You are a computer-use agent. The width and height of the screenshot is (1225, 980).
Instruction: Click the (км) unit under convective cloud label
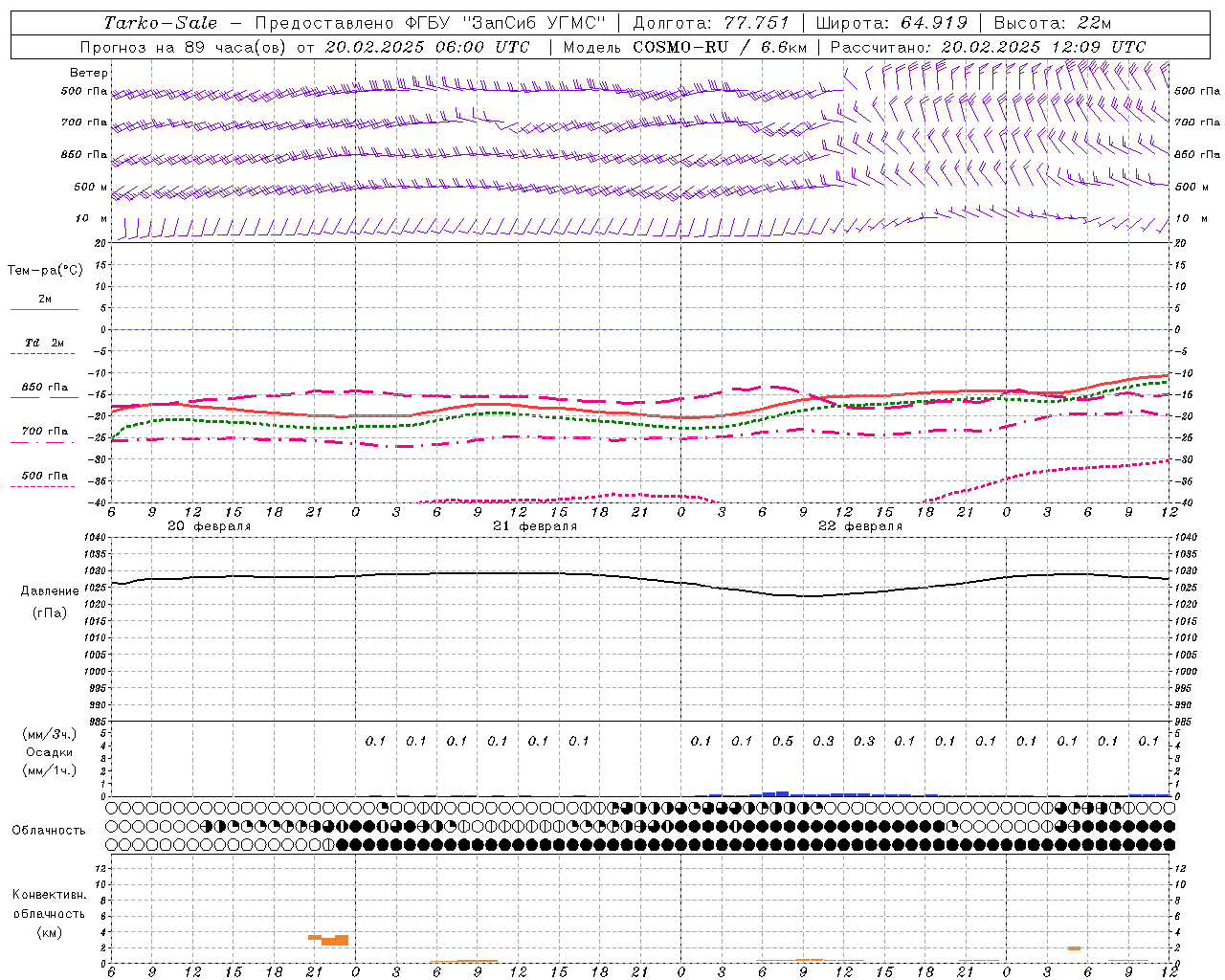pos(49,932)
